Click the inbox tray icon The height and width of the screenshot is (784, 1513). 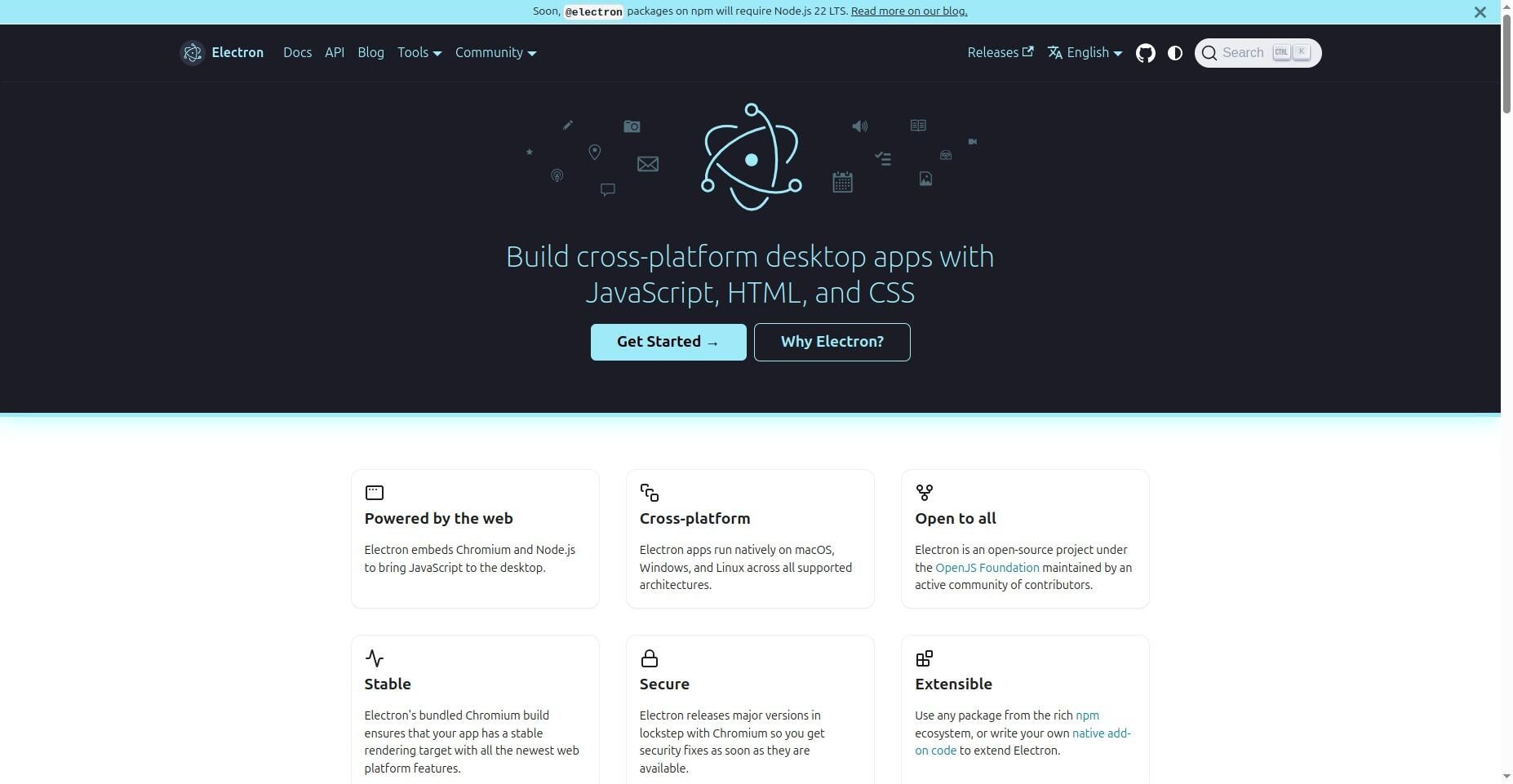click(946, 155)
